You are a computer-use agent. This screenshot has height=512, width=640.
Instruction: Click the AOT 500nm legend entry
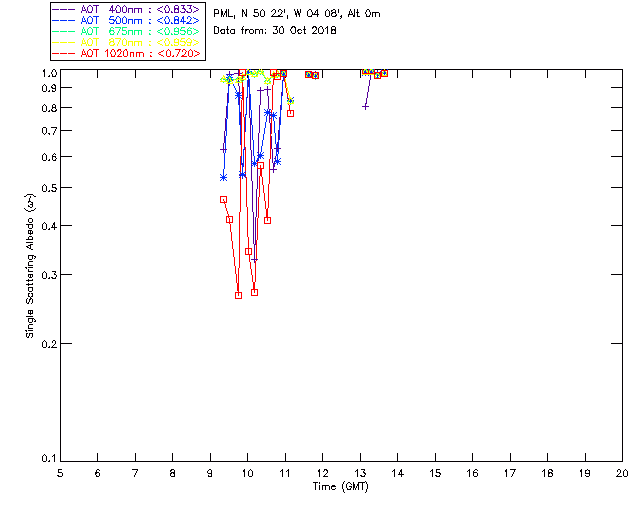(126, 20)
